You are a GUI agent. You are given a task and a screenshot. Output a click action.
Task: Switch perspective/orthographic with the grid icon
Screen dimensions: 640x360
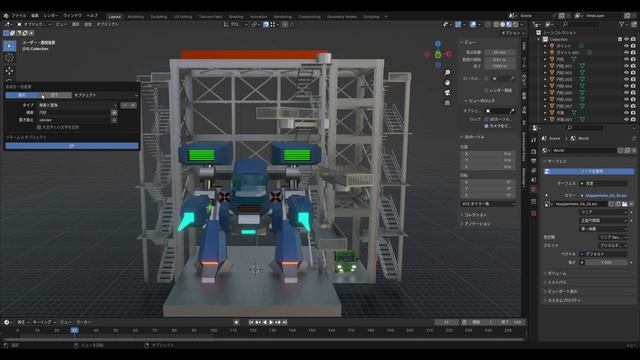pos(447,103)
